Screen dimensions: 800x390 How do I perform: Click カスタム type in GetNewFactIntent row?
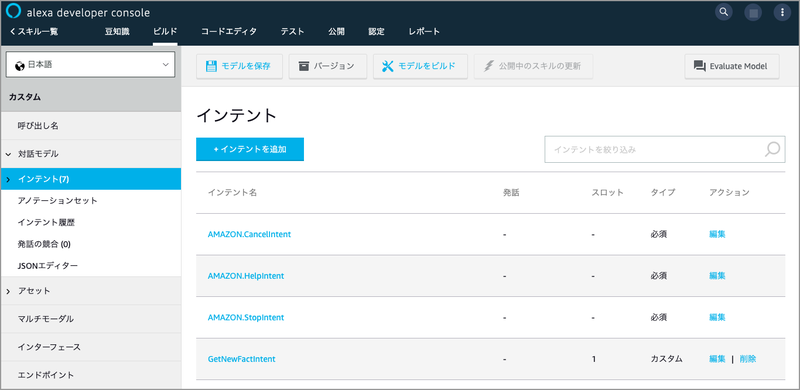click(x=666, y=359)
